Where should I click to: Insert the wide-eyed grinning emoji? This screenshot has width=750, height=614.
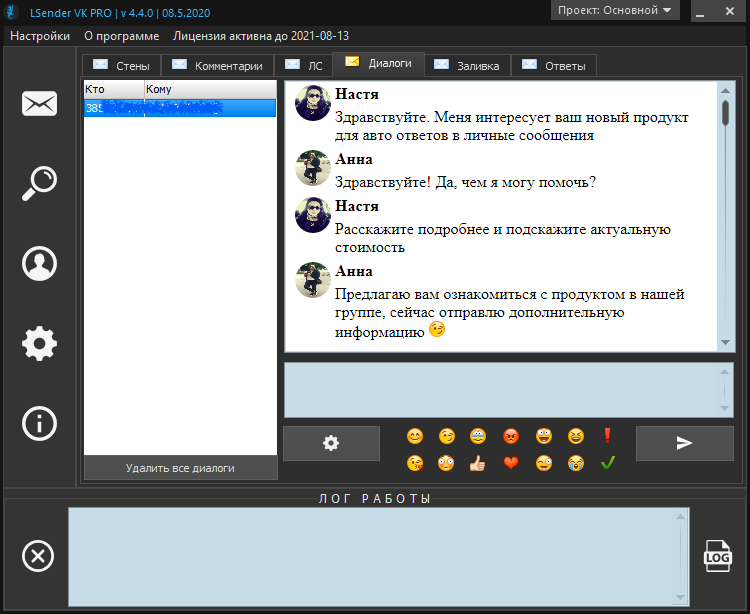[544, 436]
